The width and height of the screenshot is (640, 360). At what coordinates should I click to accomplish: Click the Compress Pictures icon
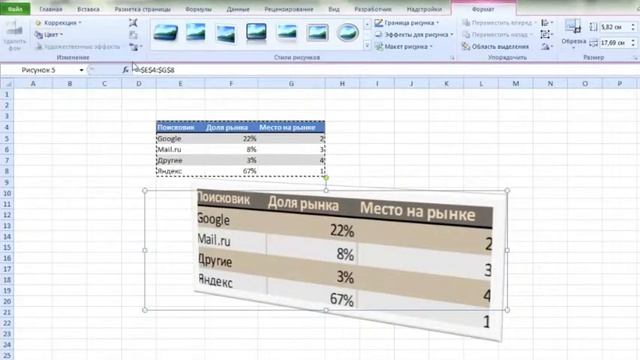point(133,23)
